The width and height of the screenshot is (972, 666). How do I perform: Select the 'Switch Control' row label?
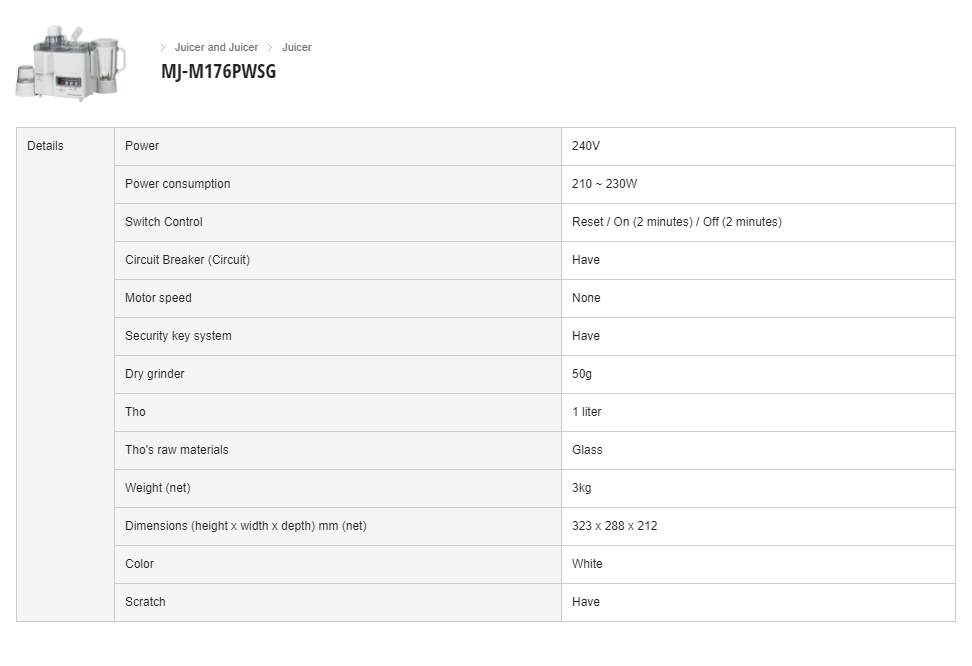[338, 222]
